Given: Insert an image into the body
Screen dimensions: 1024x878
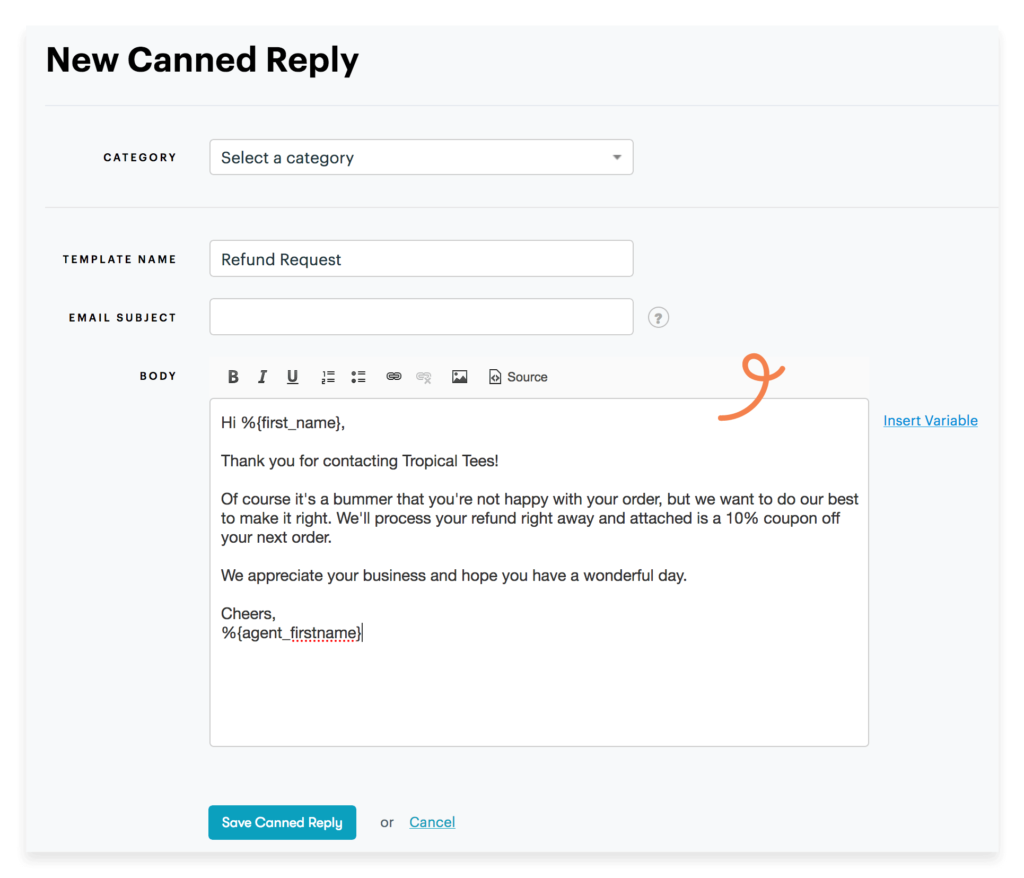Looking at the screenshot, I should [x=459, y=377].
